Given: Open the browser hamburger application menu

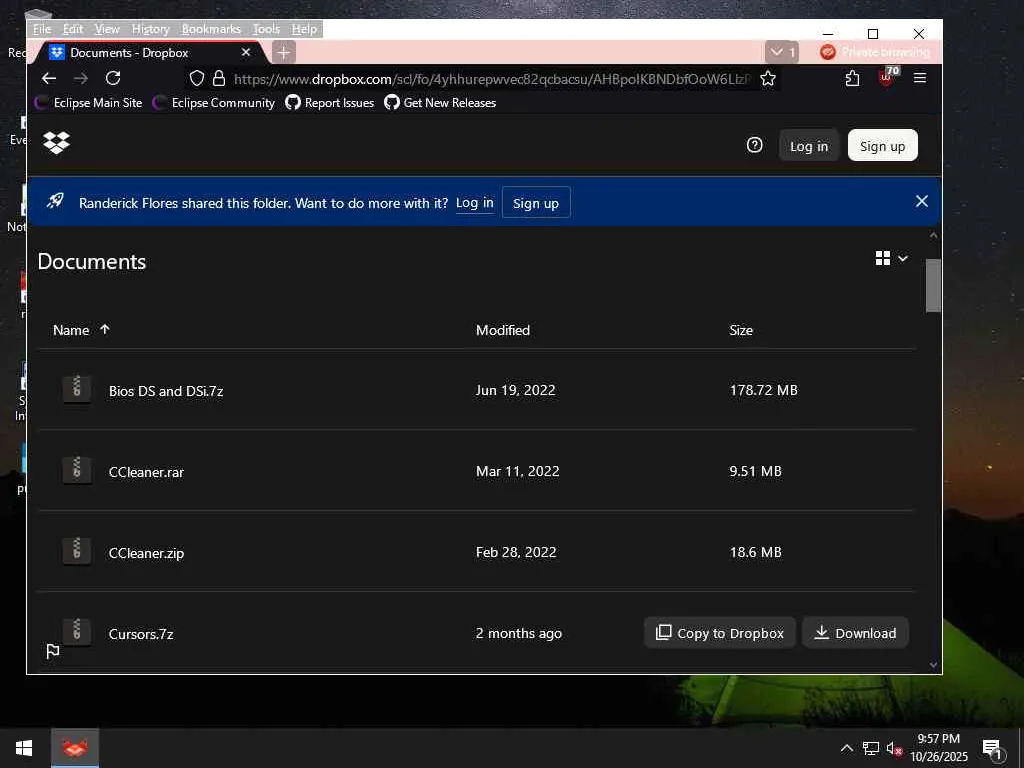Looking at the screenshot, I should [x=920, y=78].
